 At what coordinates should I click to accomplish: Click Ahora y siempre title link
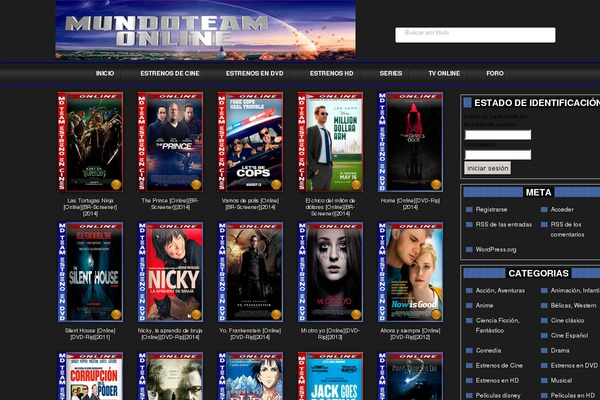(x=410, y=334)
